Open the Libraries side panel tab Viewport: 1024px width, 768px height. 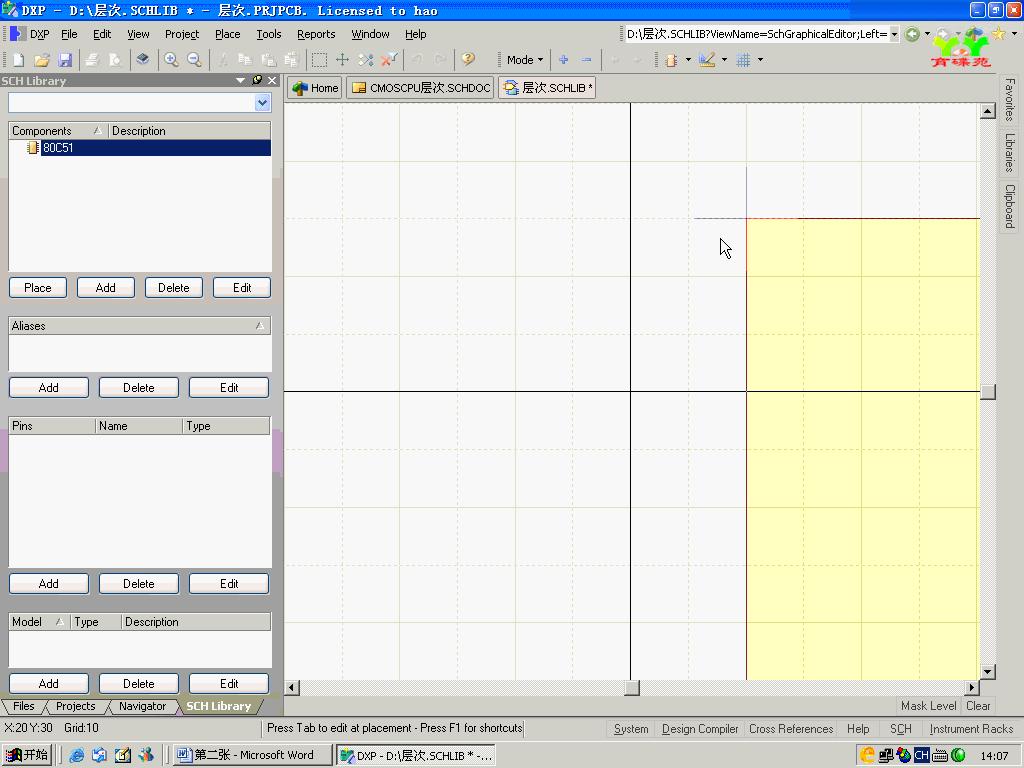tap(1010, 153)
